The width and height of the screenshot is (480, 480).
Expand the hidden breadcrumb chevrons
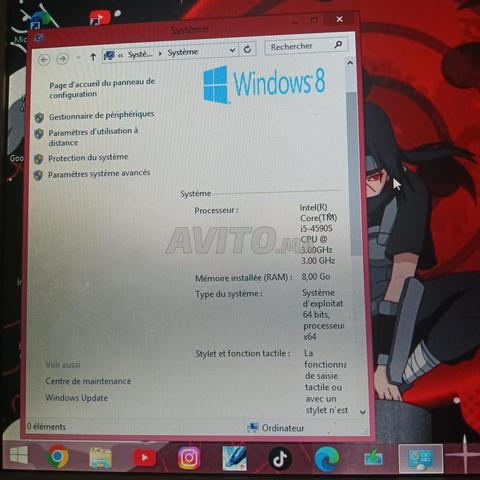pyautogui.click(x=120, y=55)
